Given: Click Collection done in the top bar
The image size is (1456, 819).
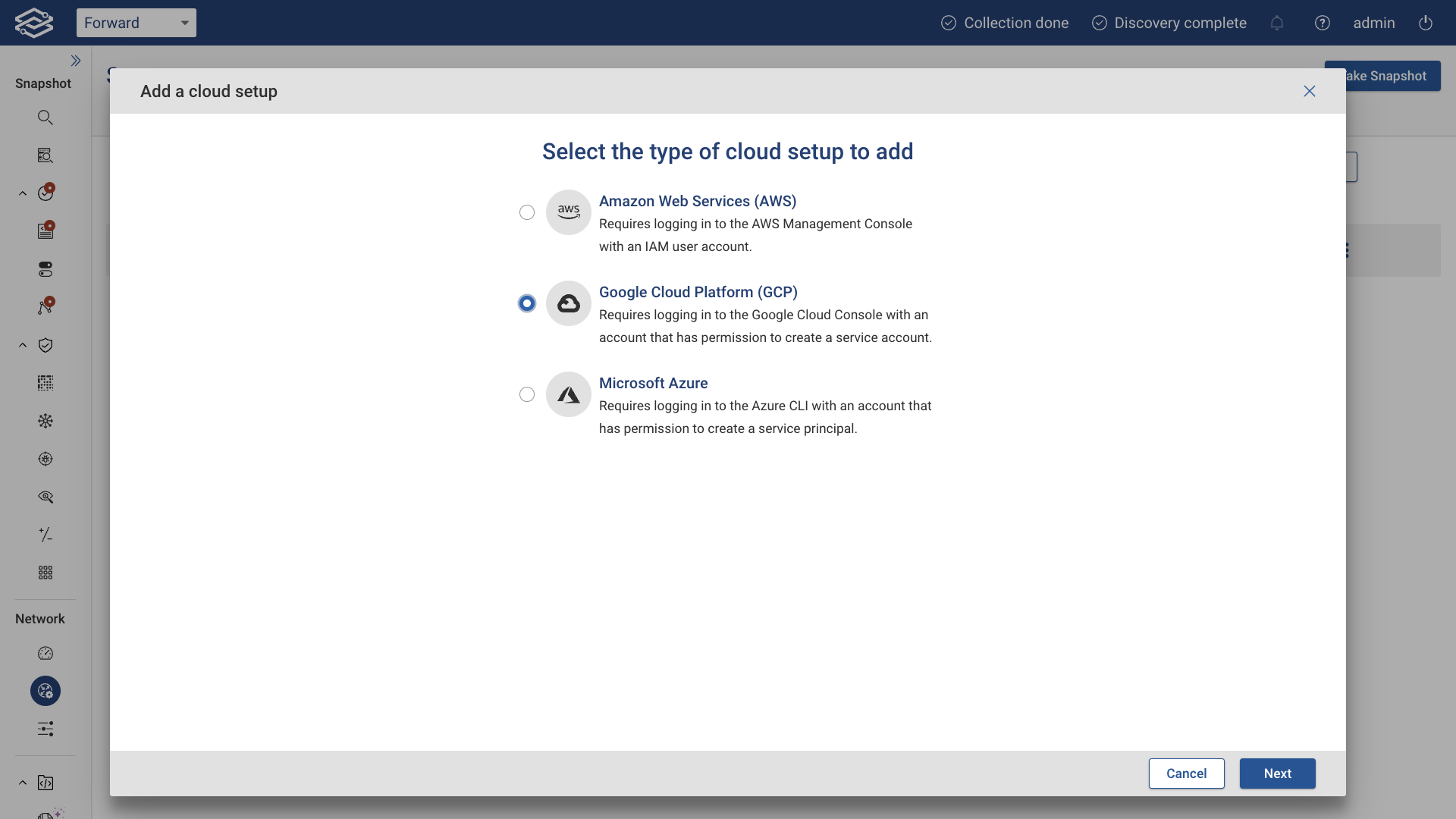Looking at the screenshot, I should pos(1004,23).
